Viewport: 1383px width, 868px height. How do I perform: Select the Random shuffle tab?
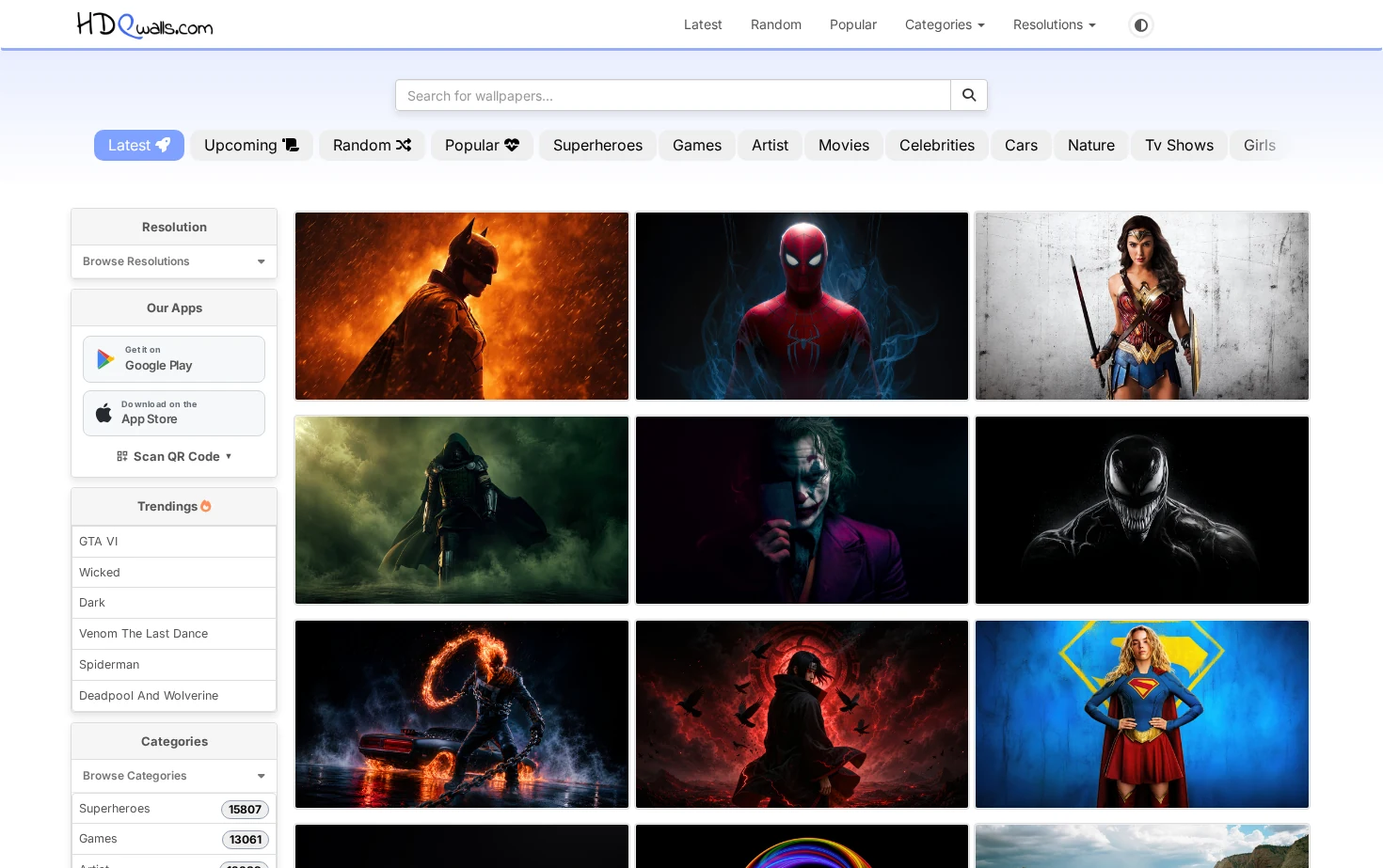[372, 145]
